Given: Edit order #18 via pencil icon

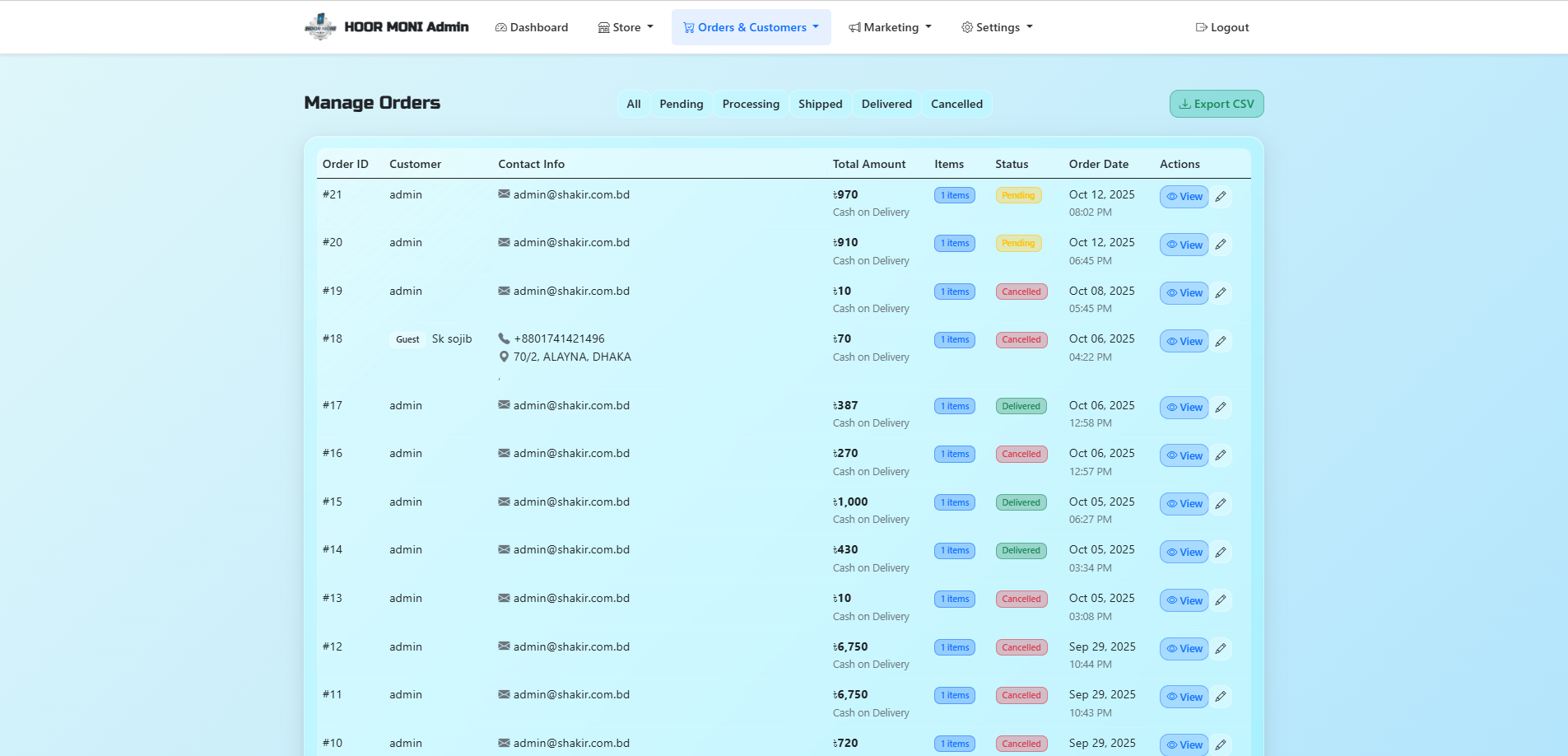Looking at the screenshot, I should tap(1221, 341).
